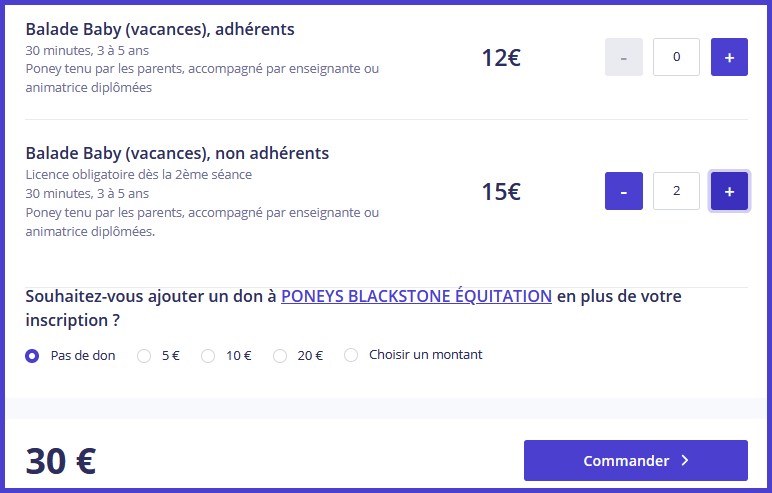Click the 12€ price label
Screen dimensions: 772x493
(500, 58)
